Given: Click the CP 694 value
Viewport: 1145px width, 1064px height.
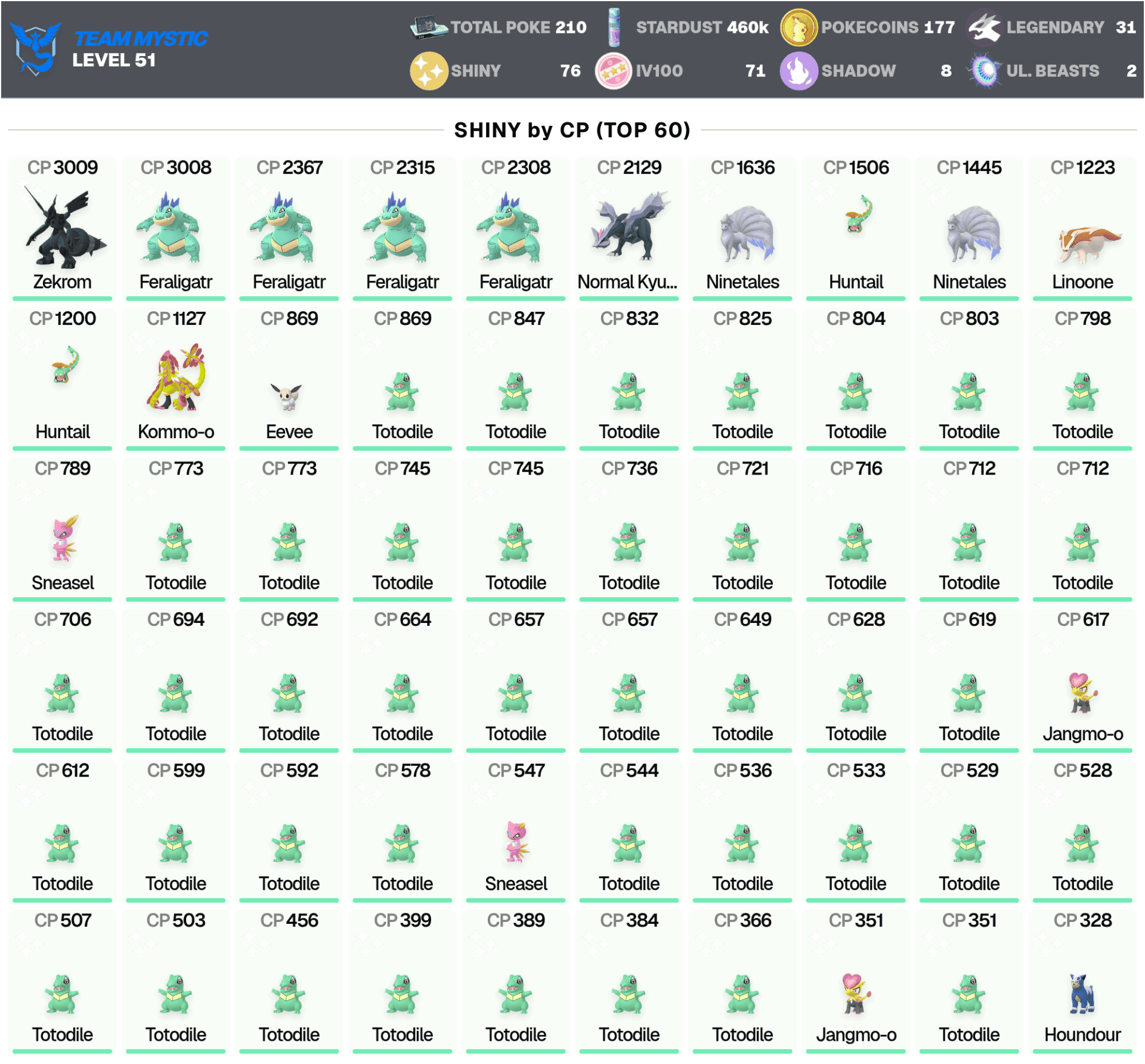Looking at the screenshot, I should (176, 620).
